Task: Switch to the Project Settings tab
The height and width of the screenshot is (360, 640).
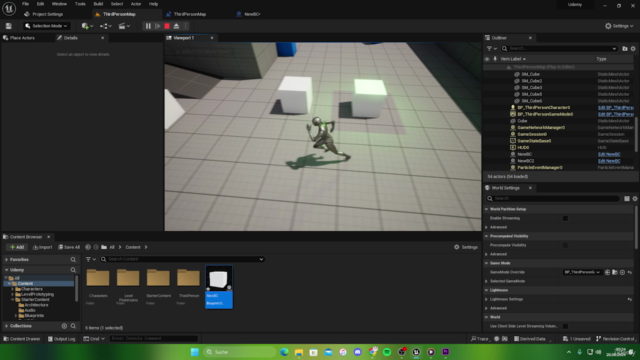Action: [44, 14]
